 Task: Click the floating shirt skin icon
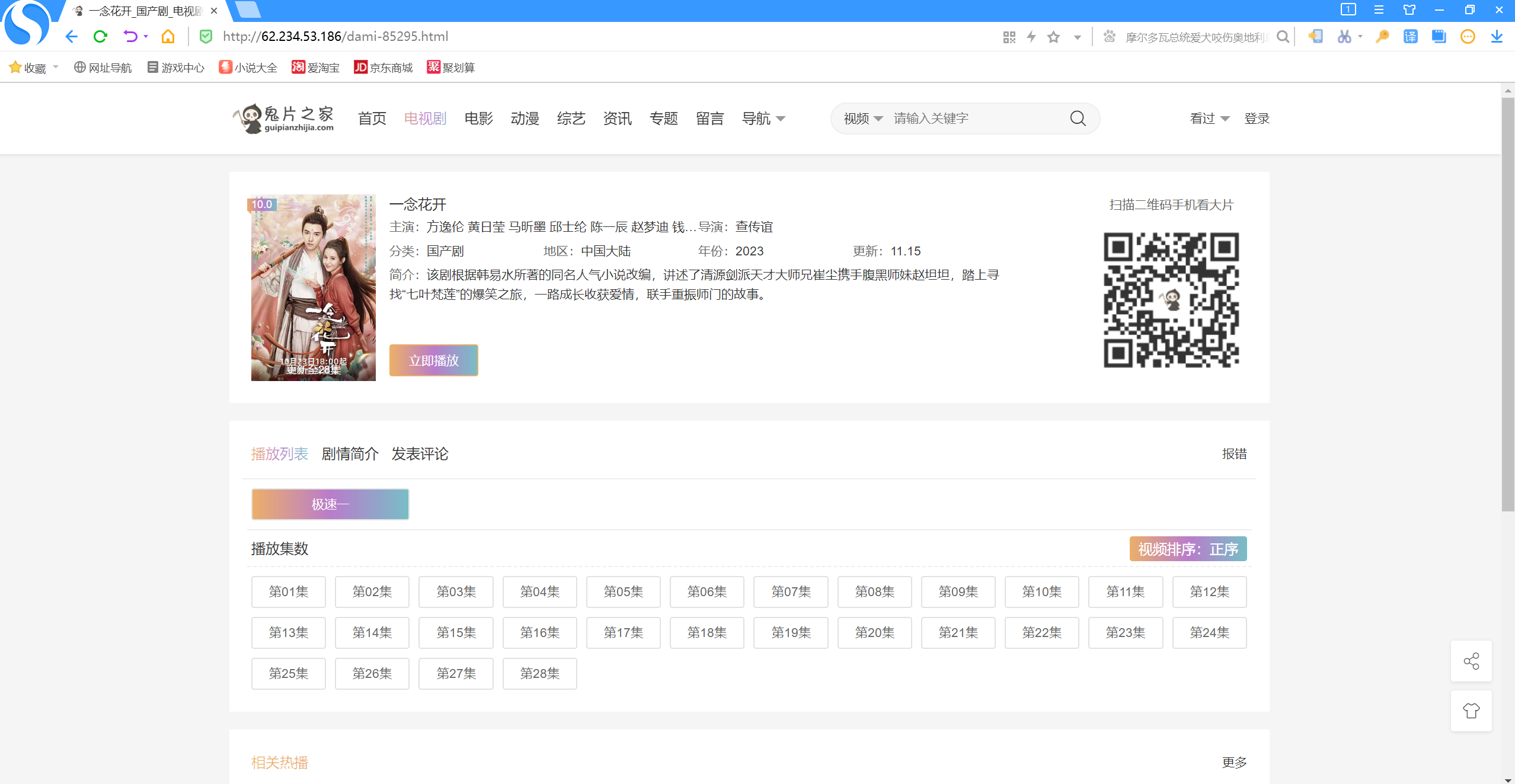click(1471, 711)
